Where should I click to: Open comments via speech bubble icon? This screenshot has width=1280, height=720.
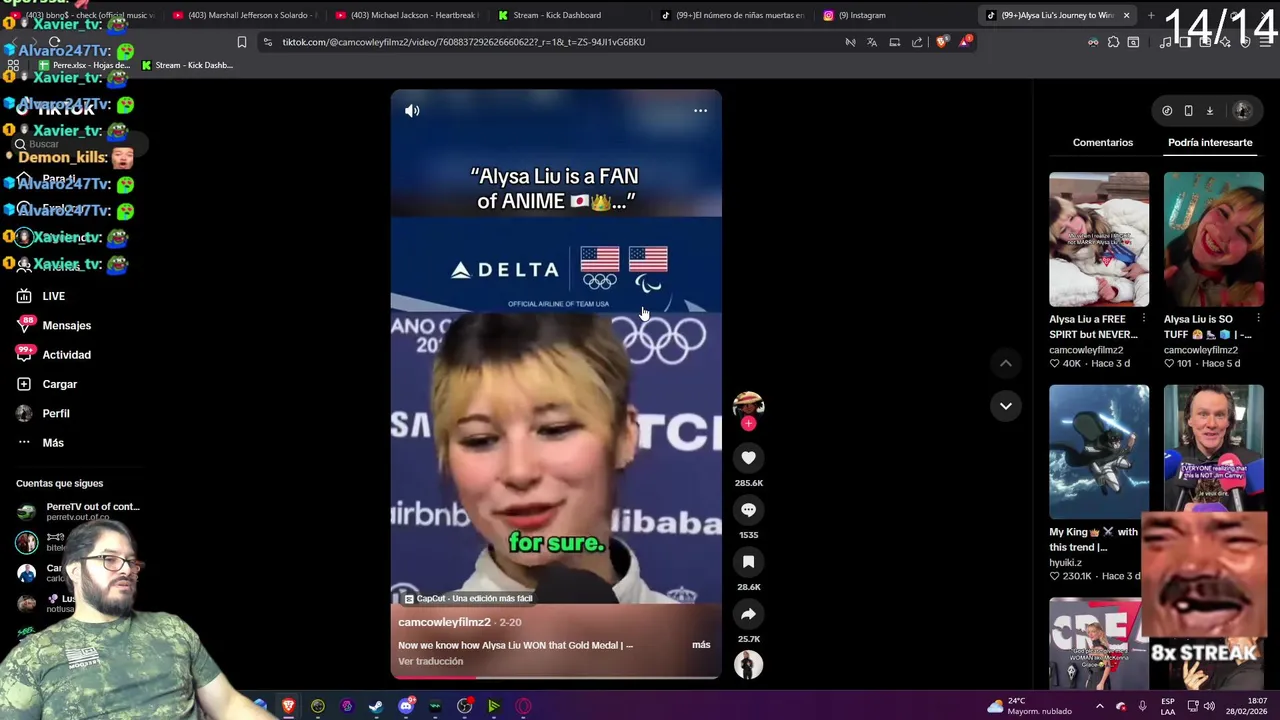[748, 510]
